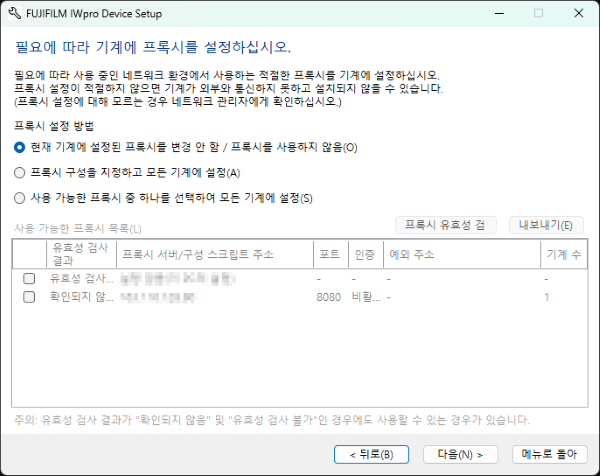This screenshot has width=600, height=476.
Task: Click the '내보내기(E)' export button
Action: tap(546, 225)
